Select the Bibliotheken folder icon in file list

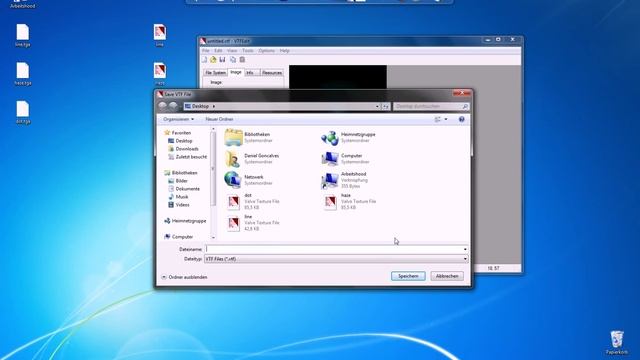[233, 138]
